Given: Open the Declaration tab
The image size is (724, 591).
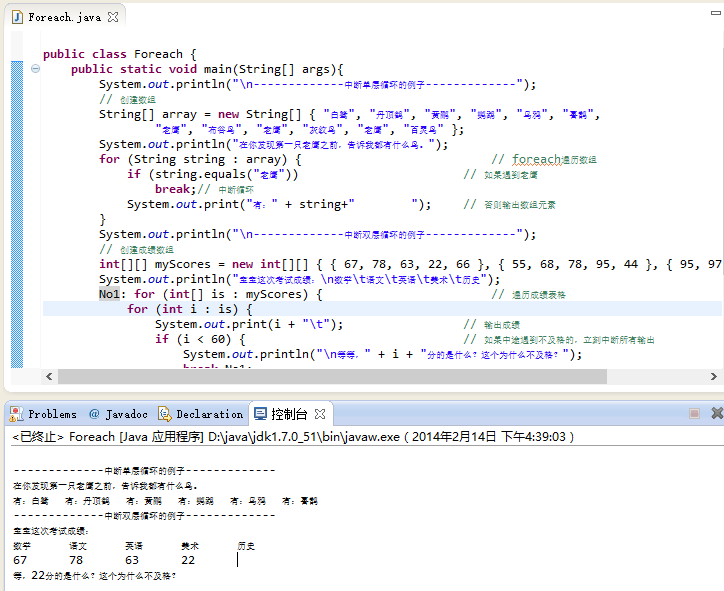Looking at the screenshot, I should tap(209, 414).
